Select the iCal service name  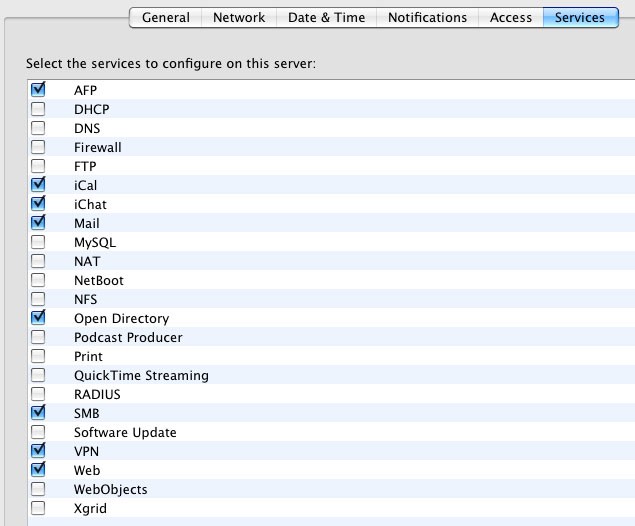tap(85, 185)
